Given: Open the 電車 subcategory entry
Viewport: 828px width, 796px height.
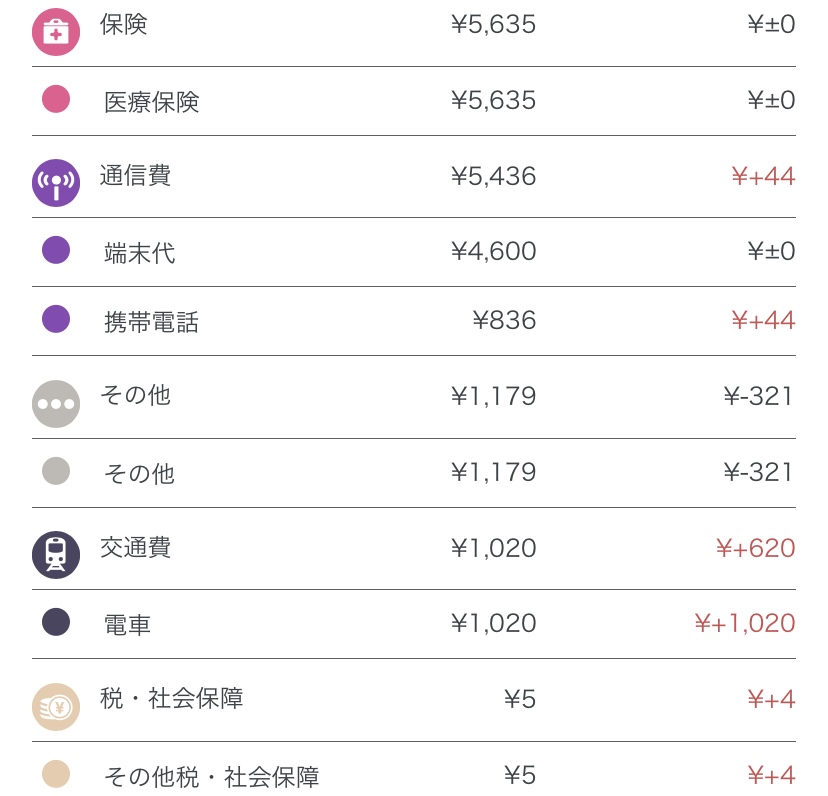Looking at the screenshot, I should 128,625.
